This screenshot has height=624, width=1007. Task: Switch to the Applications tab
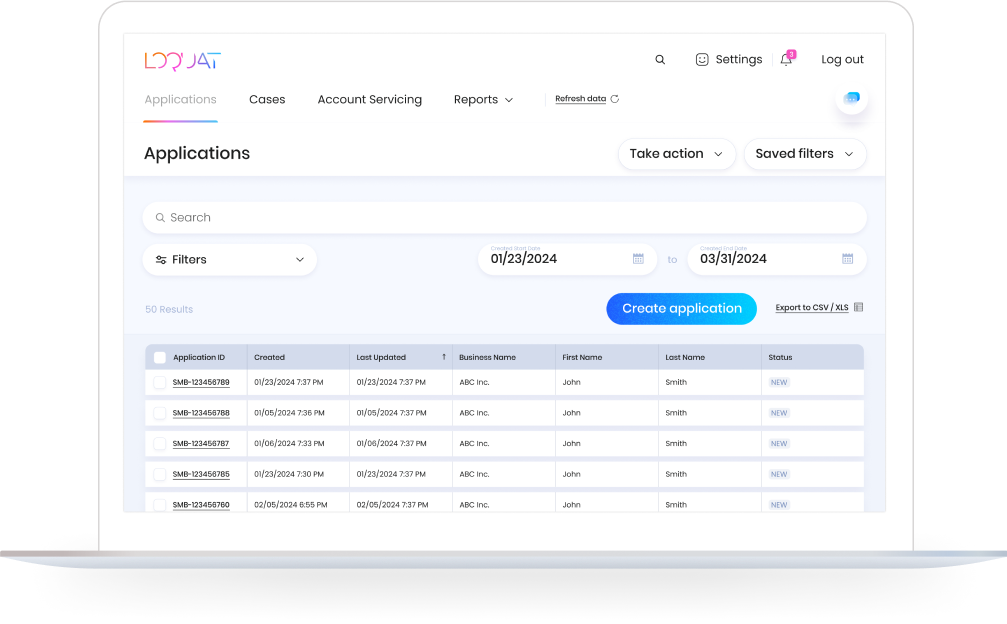pos(180,100)
